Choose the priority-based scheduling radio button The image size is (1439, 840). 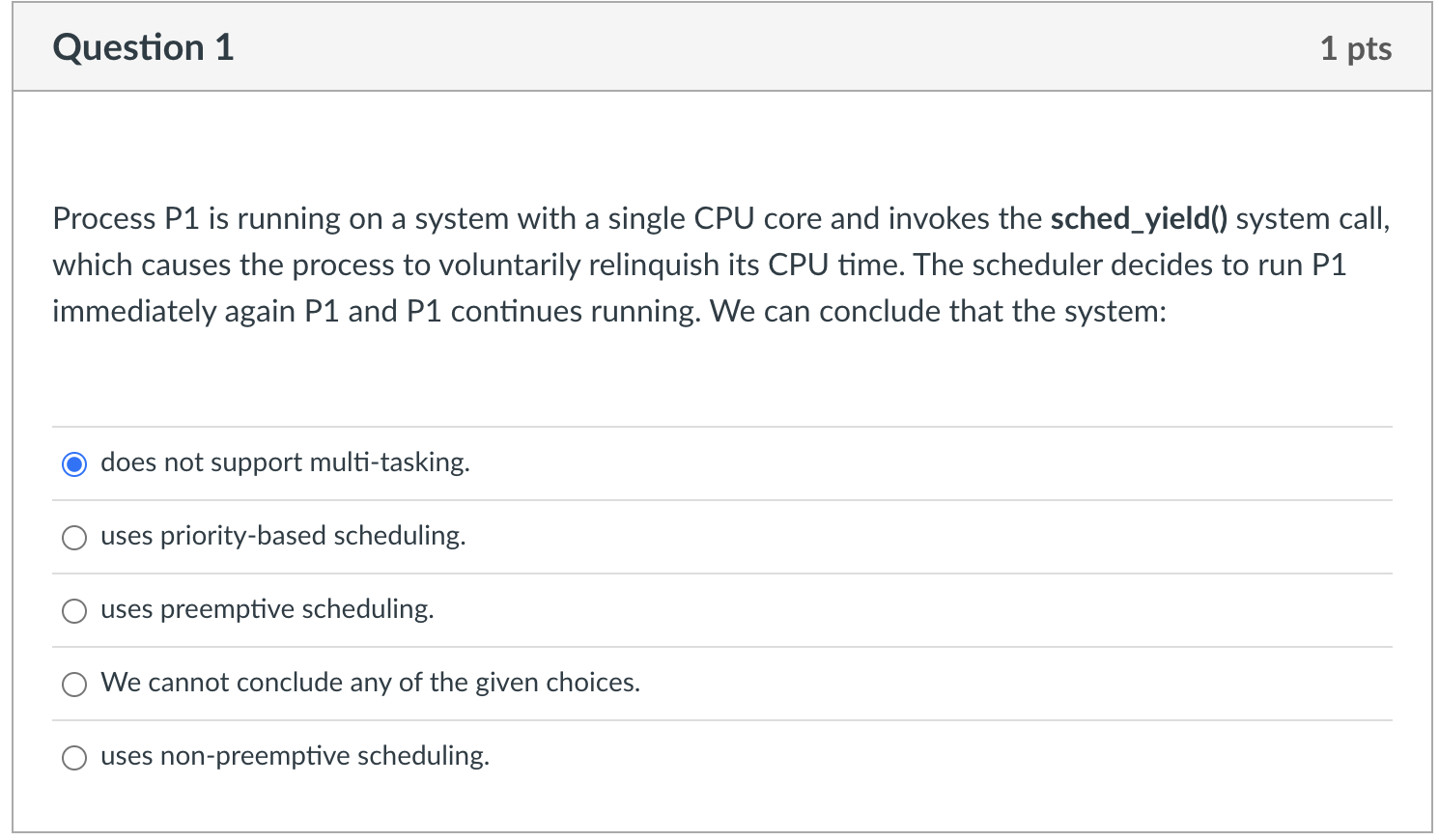click(x=74, y=538)
